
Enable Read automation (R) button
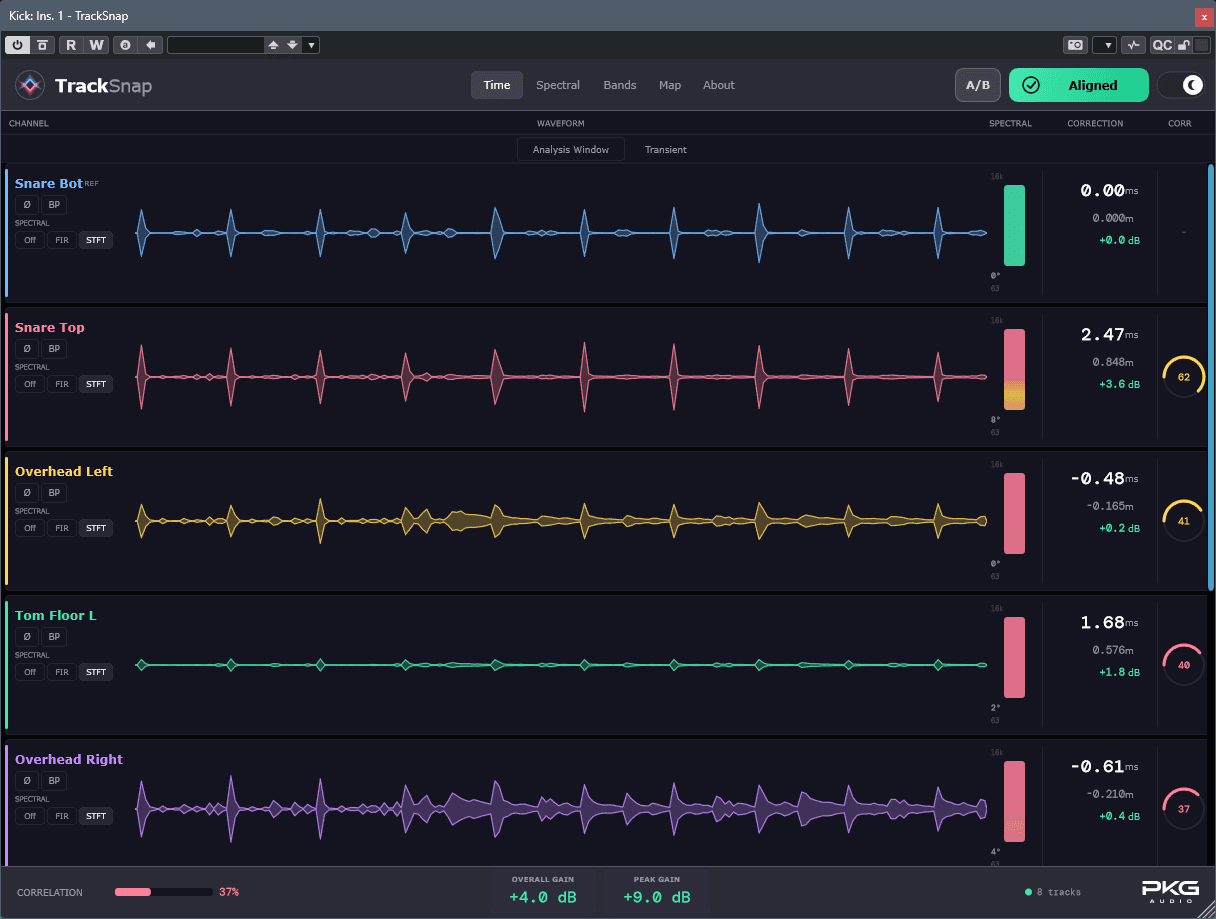pos(71,45)
